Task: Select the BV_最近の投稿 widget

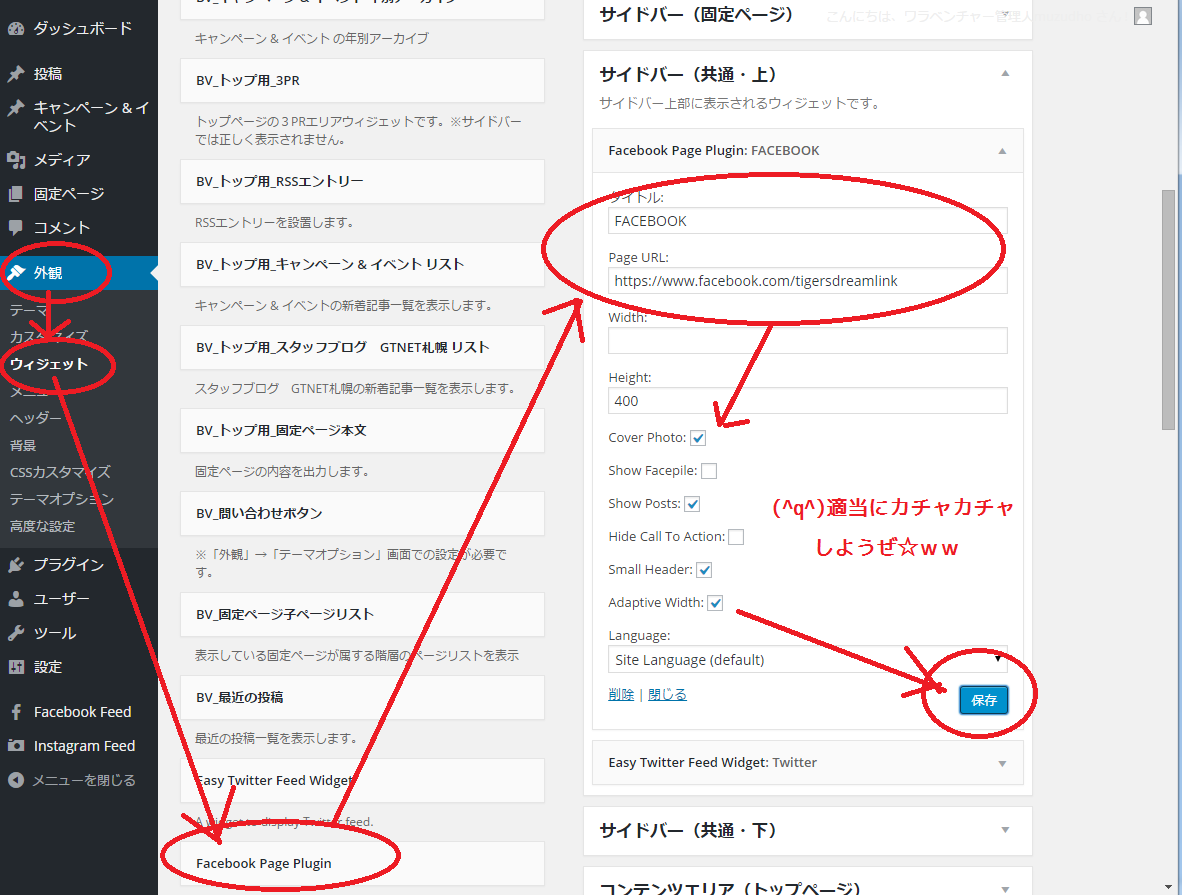Action: point(363,697)
